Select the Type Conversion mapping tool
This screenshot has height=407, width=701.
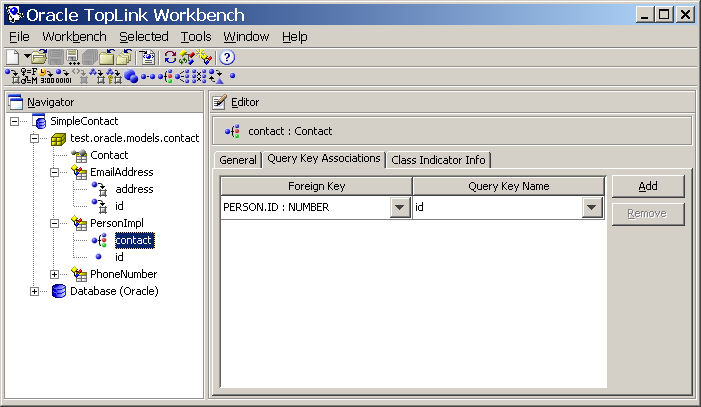(x=47, y=76)
